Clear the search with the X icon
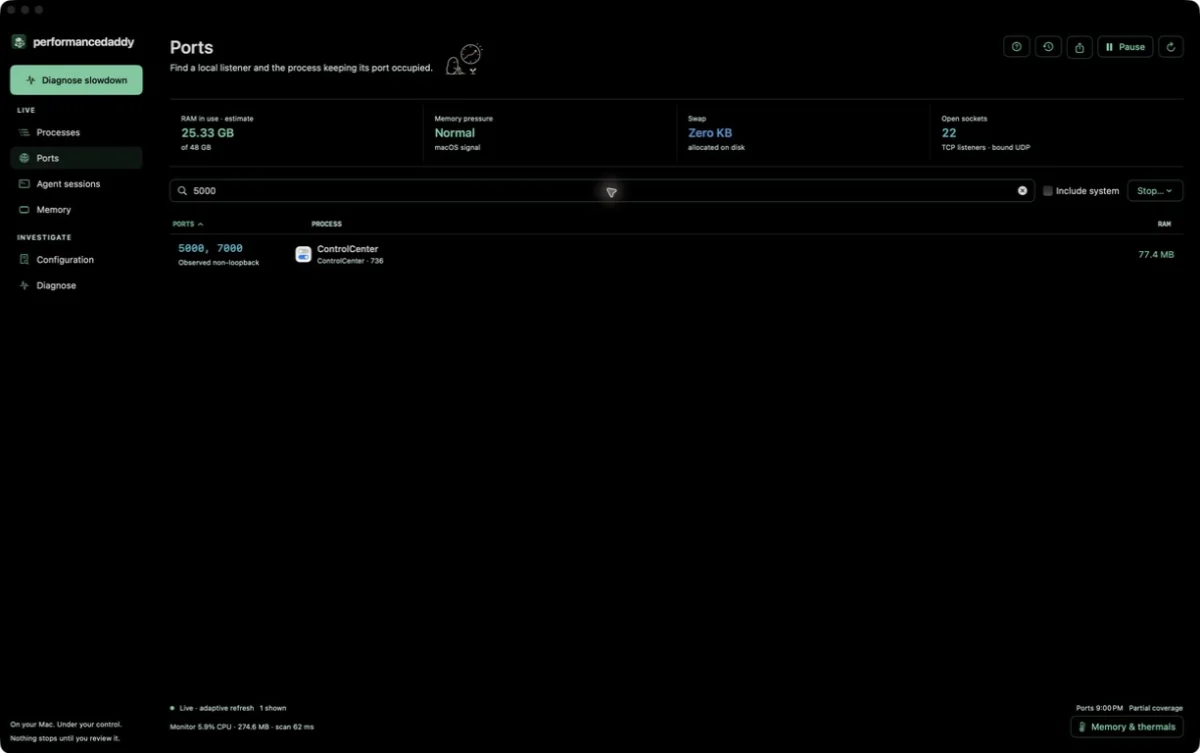Image resolution: width=1200 pixels, height=753 pixels. click(1022, 190)
